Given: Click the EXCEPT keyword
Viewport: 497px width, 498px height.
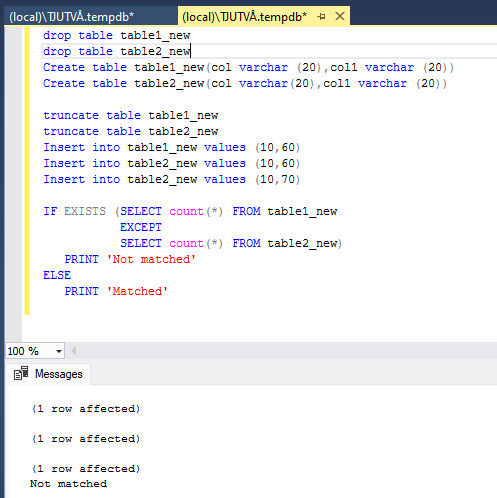Looking at the screenshot, I should [141, 227].
